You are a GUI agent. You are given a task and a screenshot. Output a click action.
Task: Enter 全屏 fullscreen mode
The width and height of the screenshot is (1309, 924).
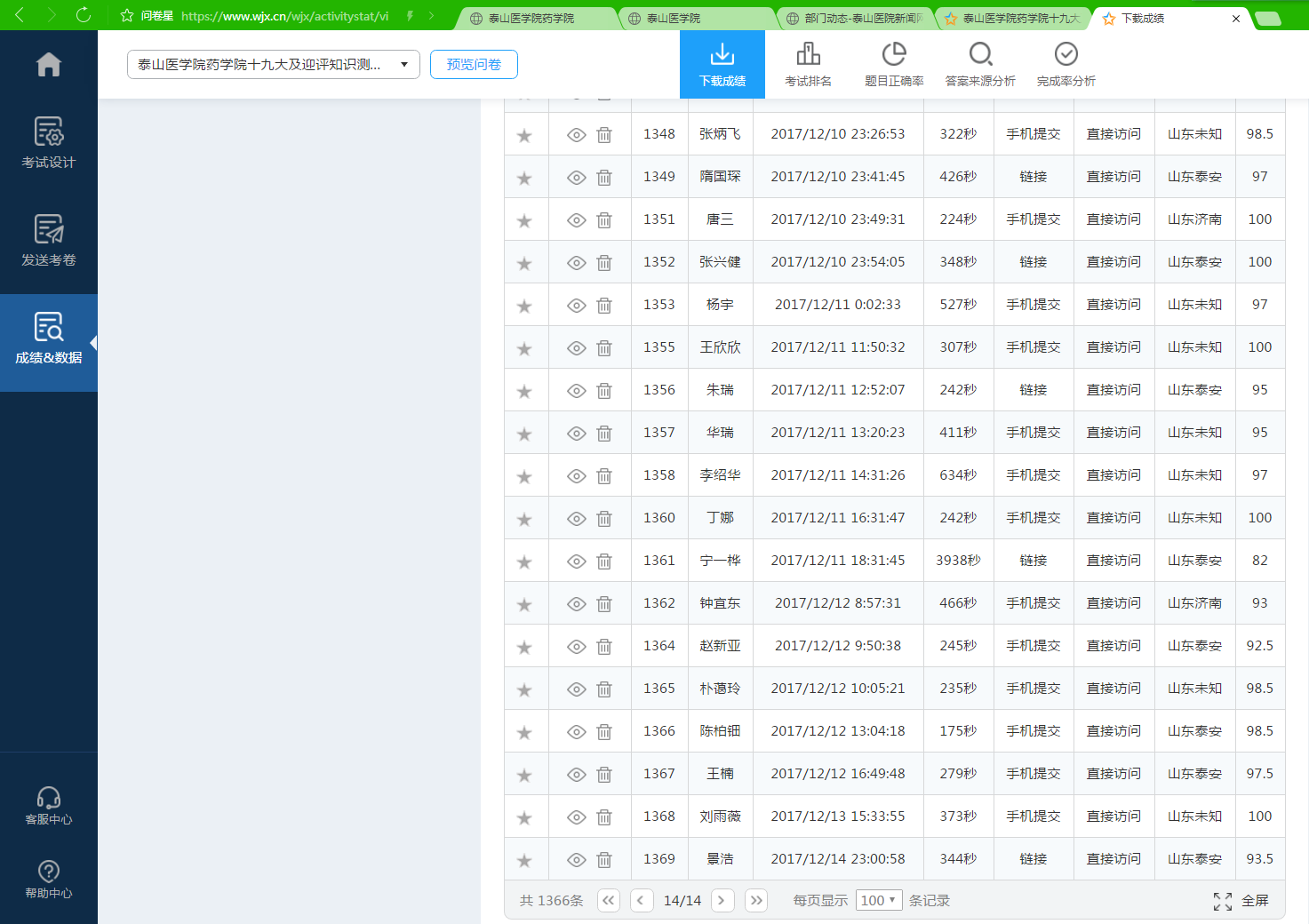click(x=1241, y=901)
